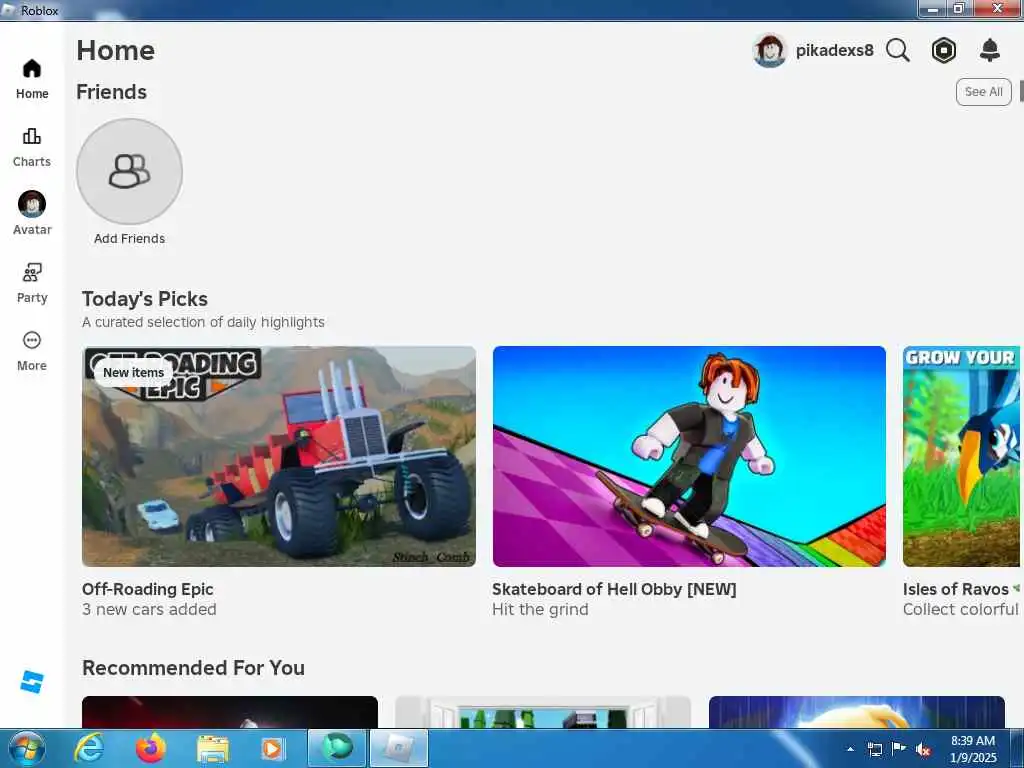This screenshot has width=1024, height=768.
Task: Open Action Center flag icon
Action: click(x=899, y=748)
